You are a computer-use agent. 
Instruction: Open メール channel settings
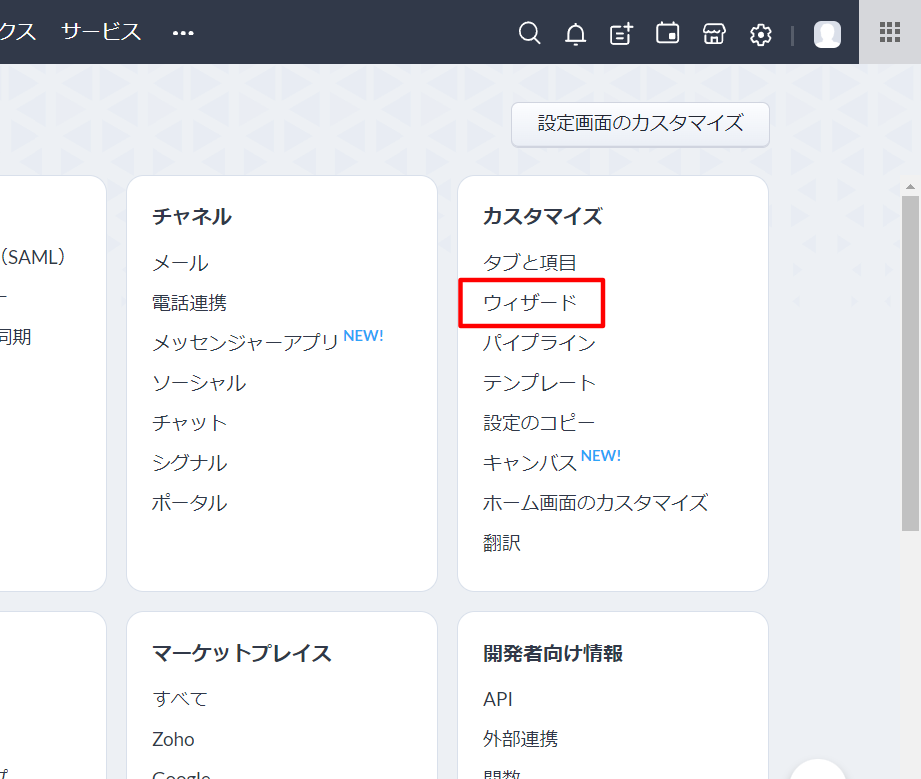click(180, 263)
